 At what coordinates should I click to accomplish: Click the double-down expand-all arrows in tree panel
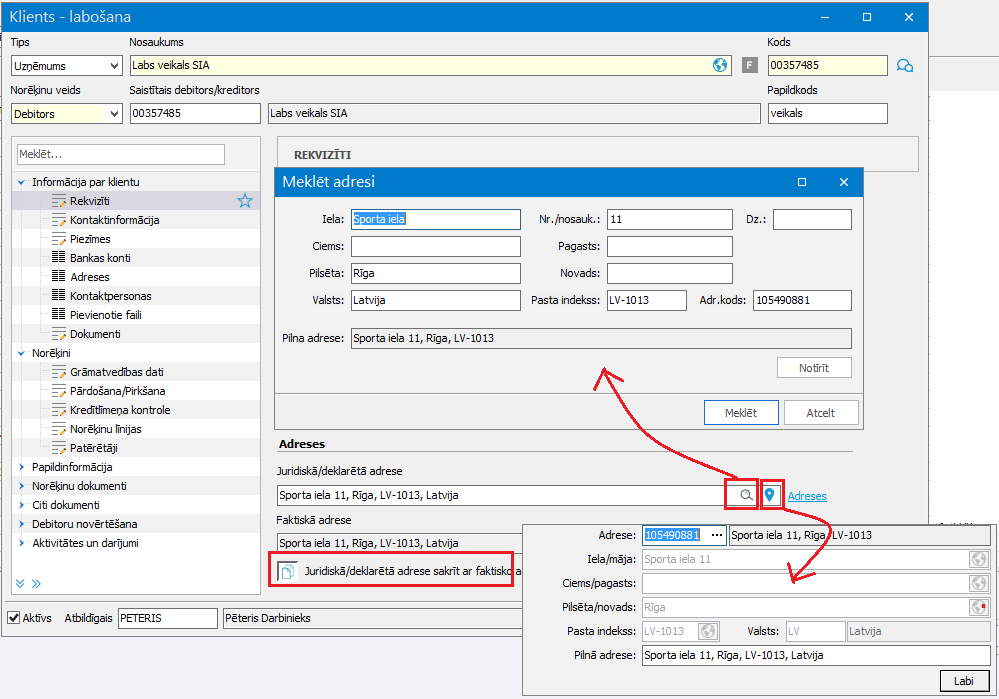pos(22,583)
